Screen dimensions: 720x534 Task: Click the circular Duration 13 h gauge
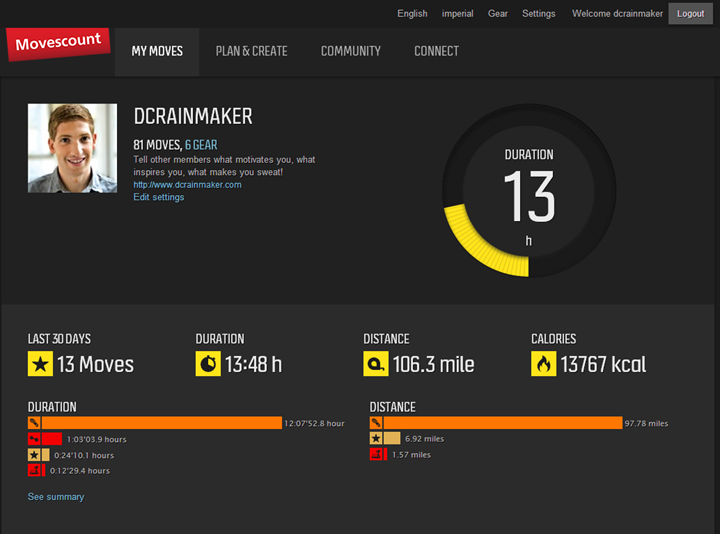(x=529, y=191)
